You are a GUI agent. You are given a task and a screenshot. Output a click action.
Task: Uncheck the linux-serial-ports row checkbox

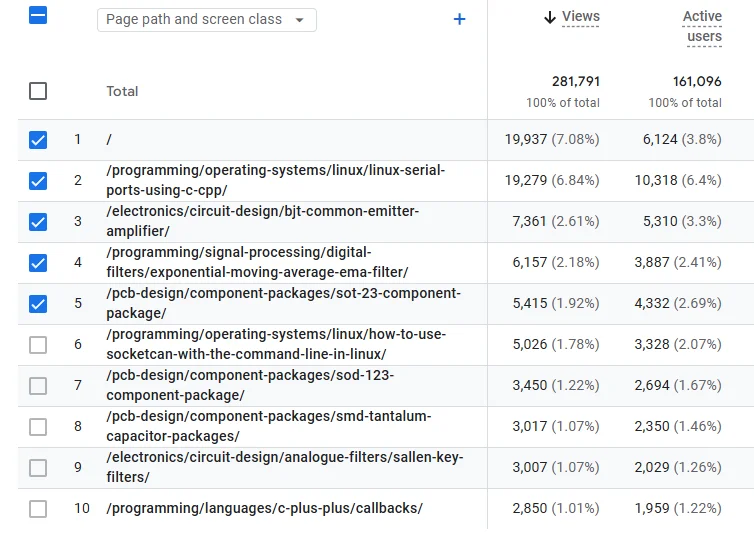(x=38, y=181)
